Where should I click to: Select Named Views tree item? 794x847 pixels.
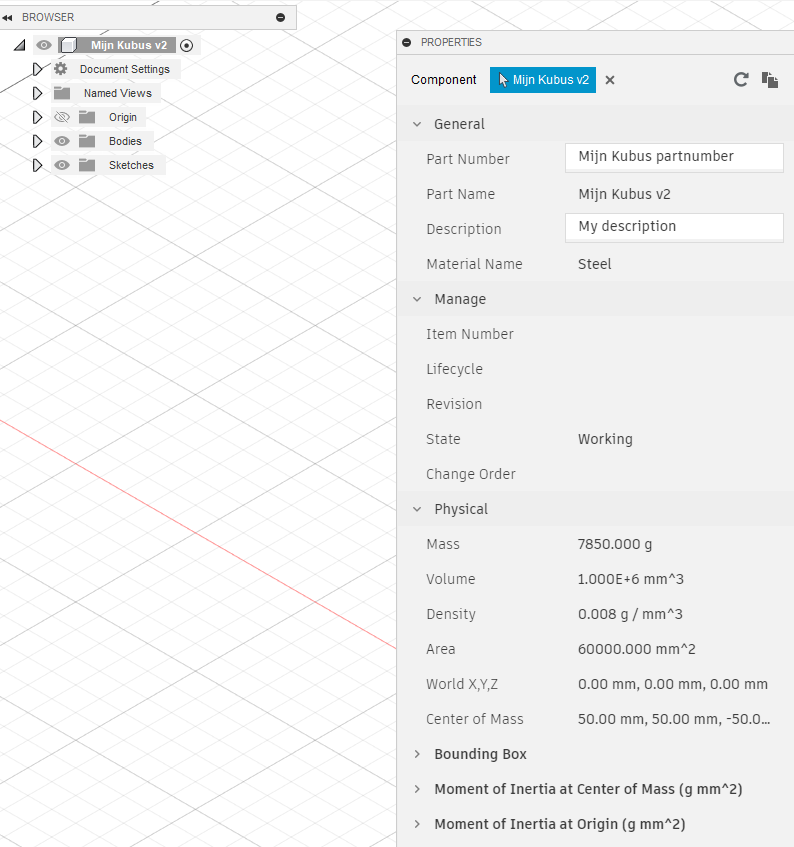[x=118, y=93]
